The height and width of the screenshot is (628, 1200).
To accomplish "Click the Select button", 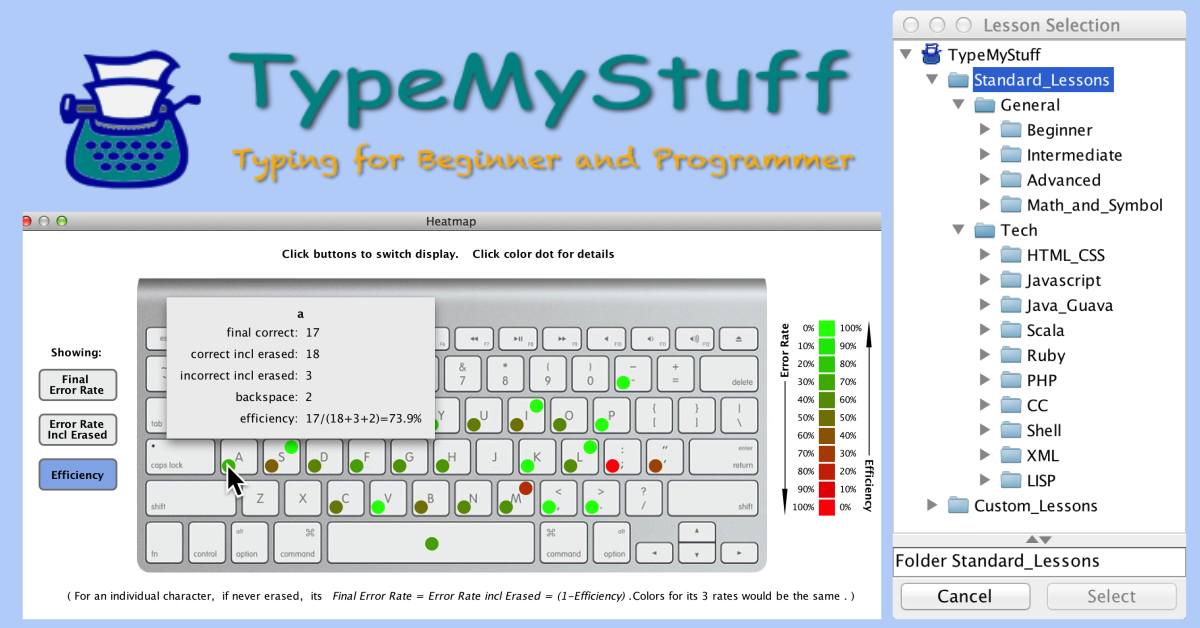I will pyautogui.click(x=1111, y=596).
